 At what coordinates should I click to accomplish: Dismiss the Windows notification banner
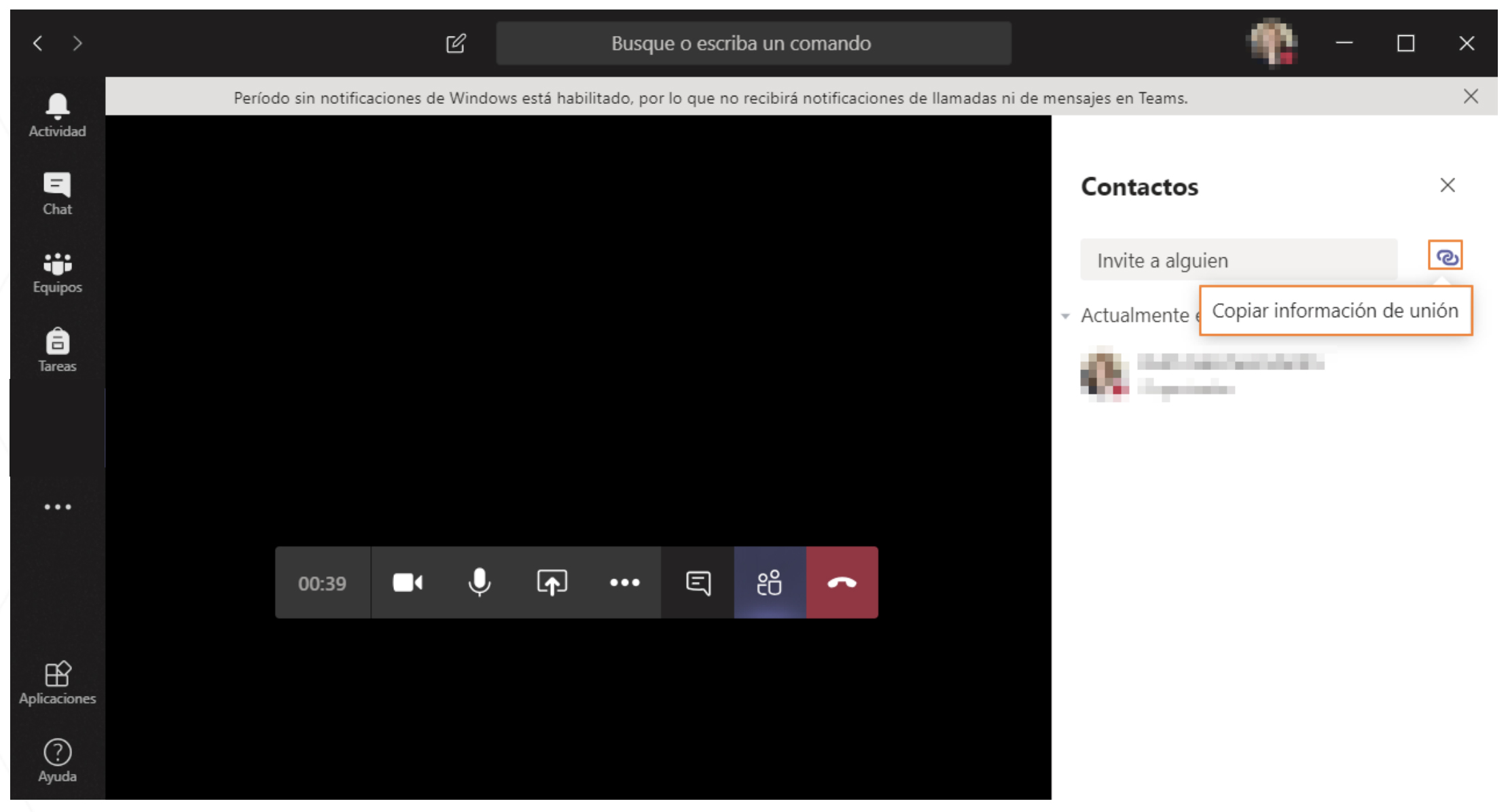click(x=1471, y=97)
